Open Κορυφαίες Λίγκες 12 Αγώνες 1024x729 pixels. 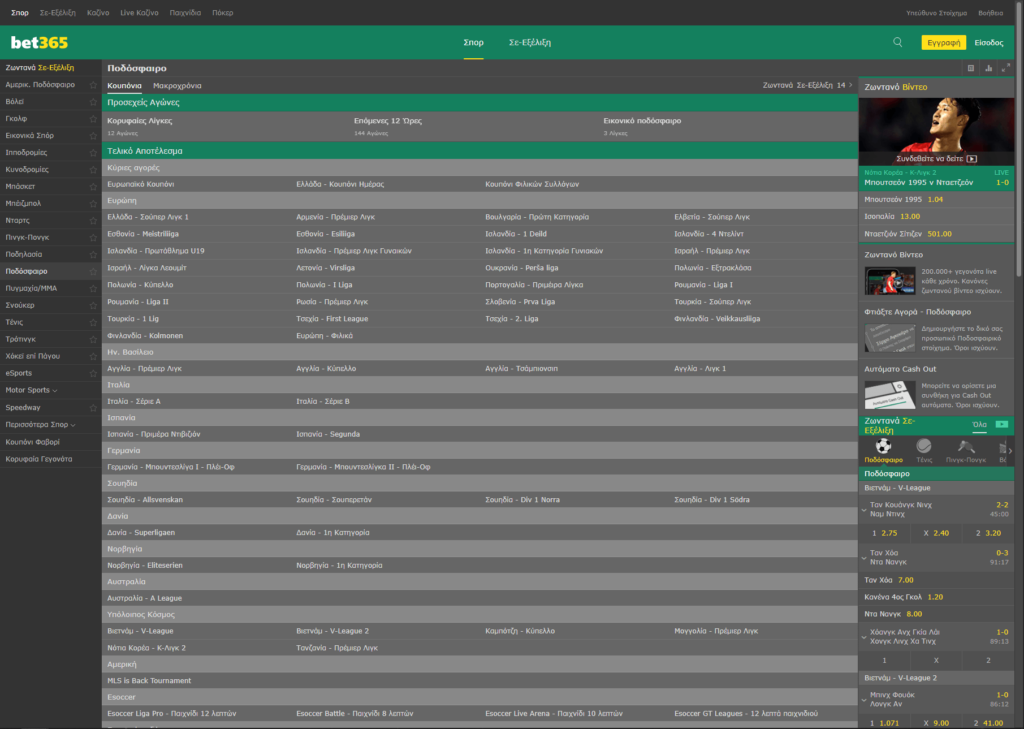[x=140, y=126]
